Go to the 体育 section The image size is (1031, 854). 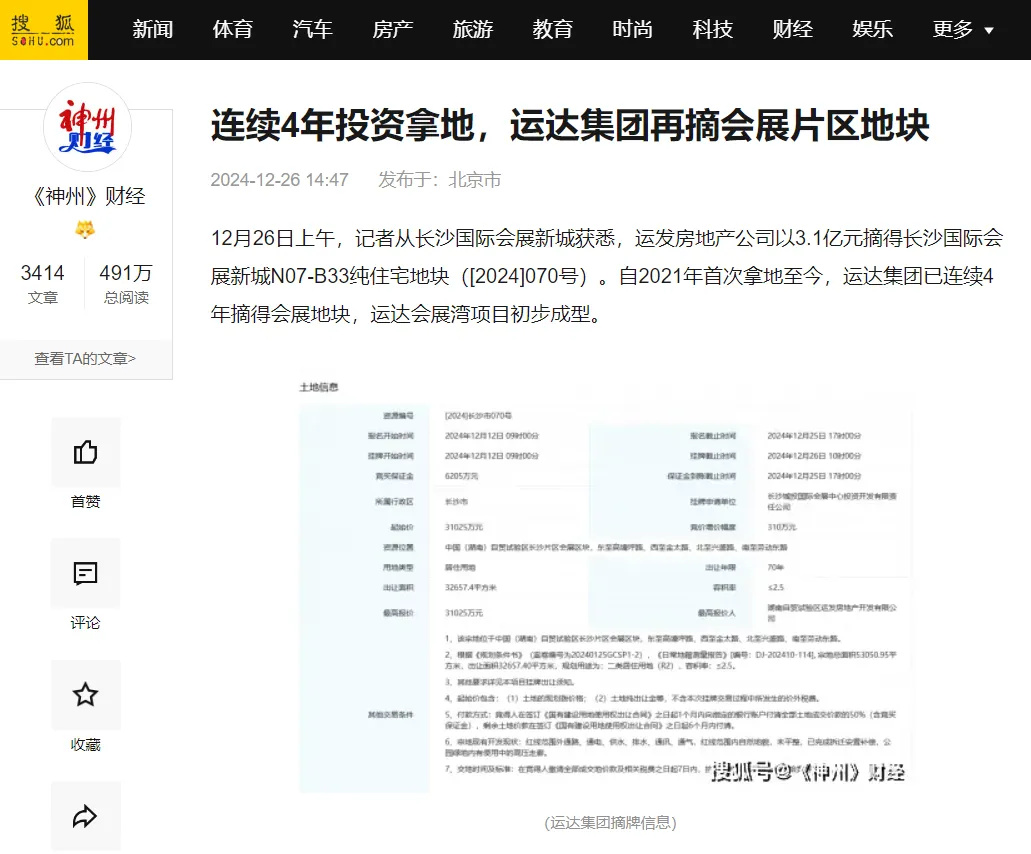point(233,30)
